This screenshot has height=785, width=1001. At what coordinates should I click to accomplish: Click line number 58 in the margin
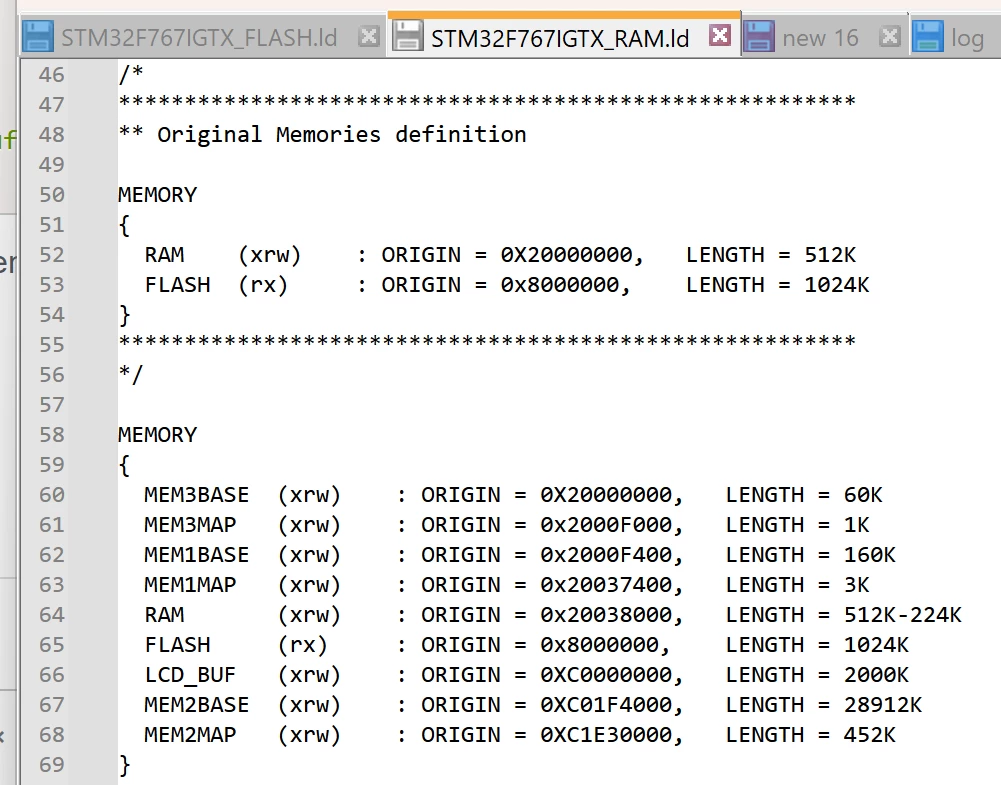pos(52,435)
